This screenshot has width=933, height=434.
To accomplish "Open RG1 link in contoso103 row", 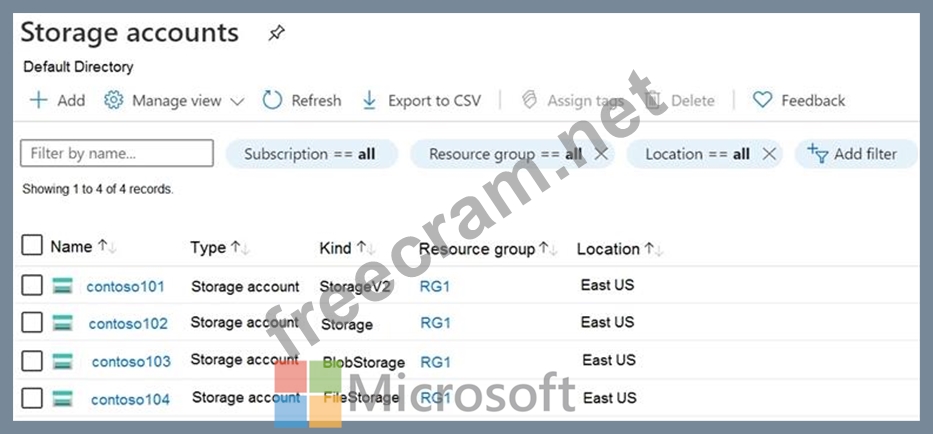I will pyautogui.click(x=436, y=362).
